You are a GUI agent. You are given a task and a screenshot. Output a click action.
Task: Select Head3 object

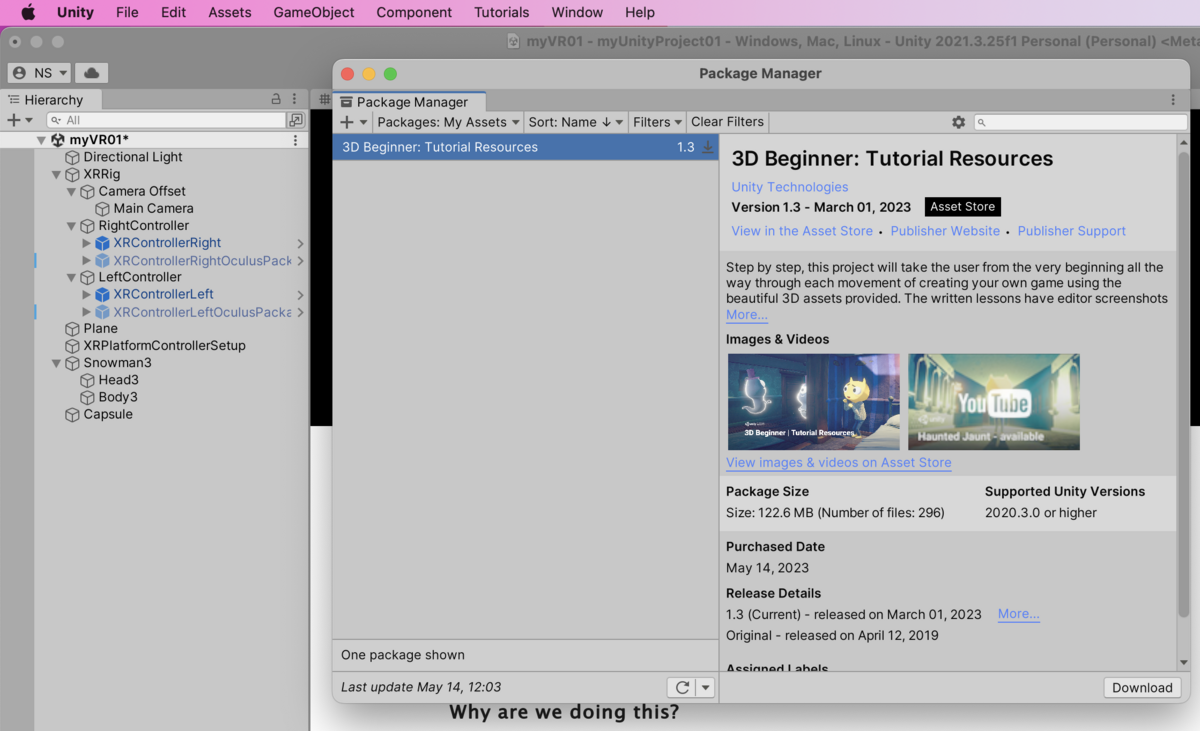coord(118,380)
